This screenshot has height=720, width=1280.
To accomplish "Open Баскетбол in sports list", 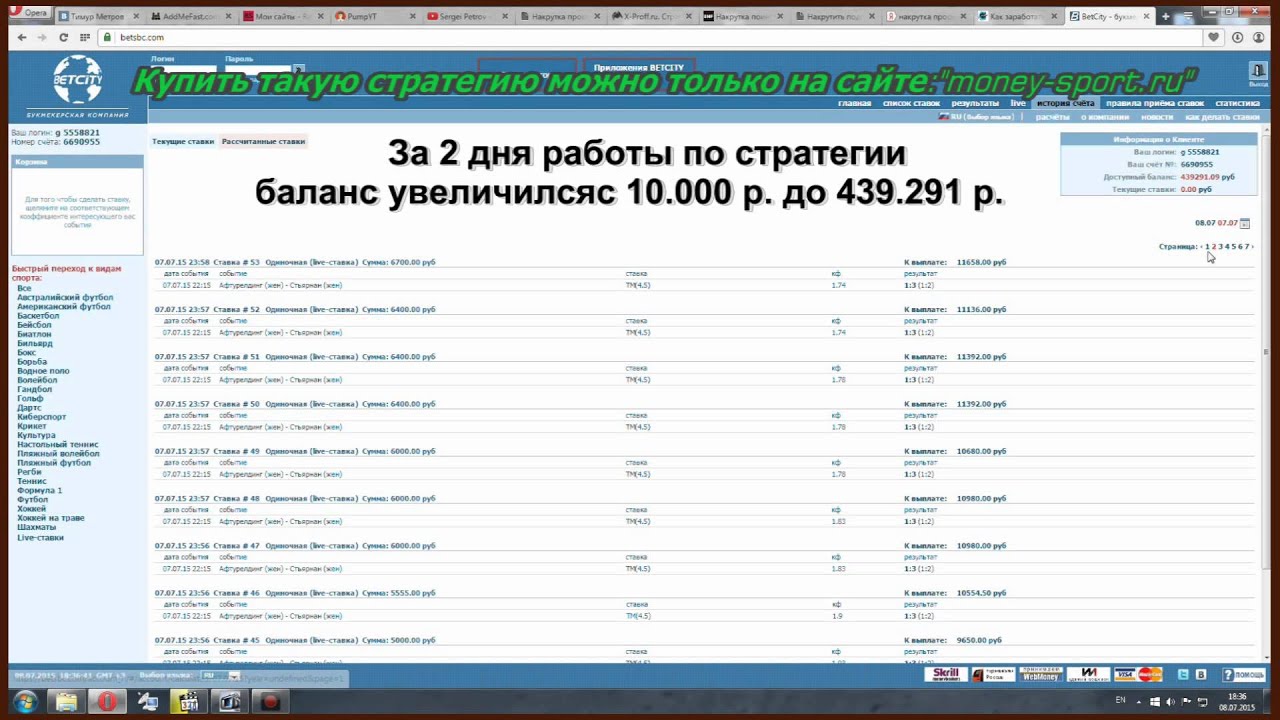I will 38,316.
